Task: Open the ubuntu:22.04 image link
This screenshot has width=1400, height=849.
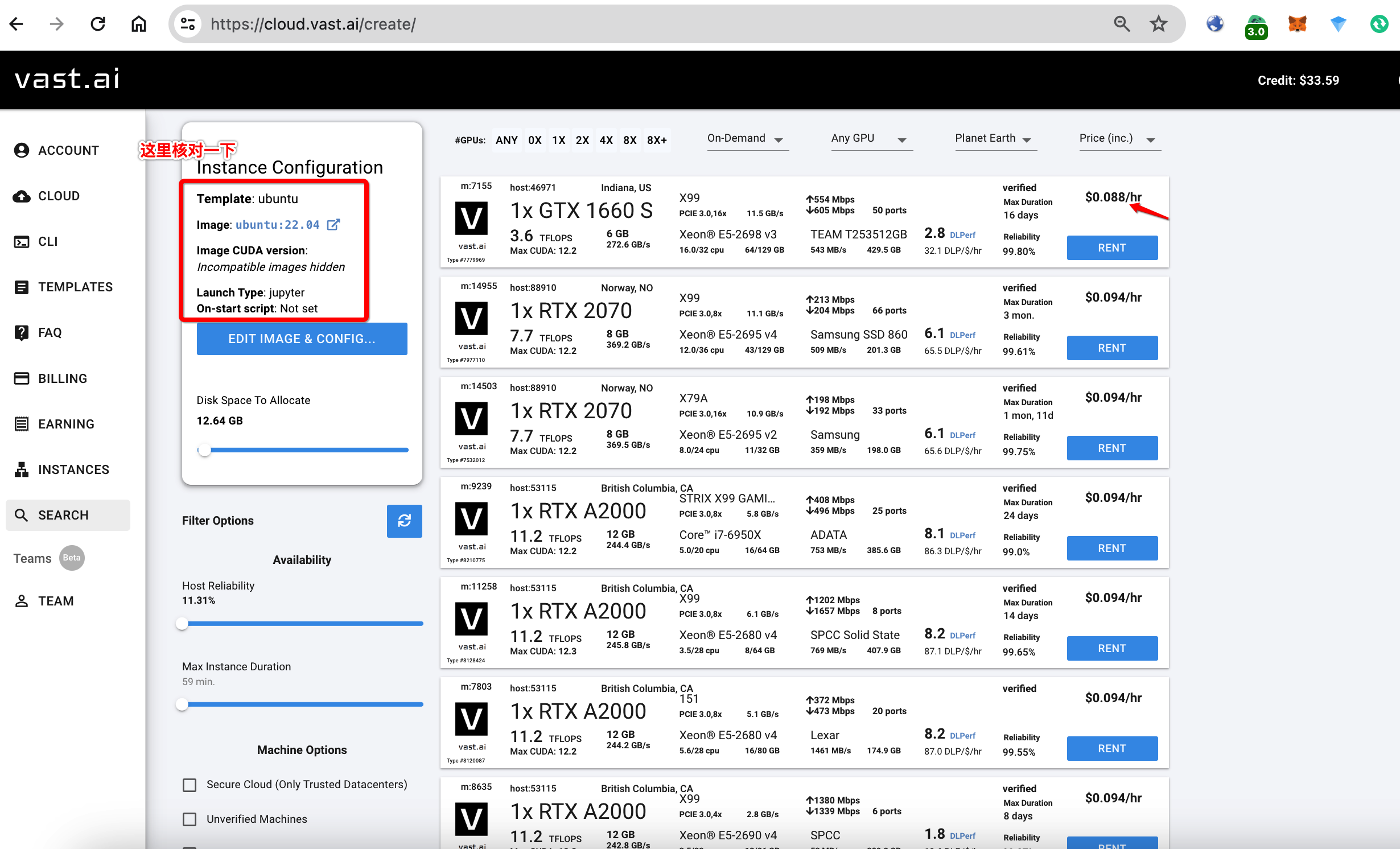Action: [278, 225]
